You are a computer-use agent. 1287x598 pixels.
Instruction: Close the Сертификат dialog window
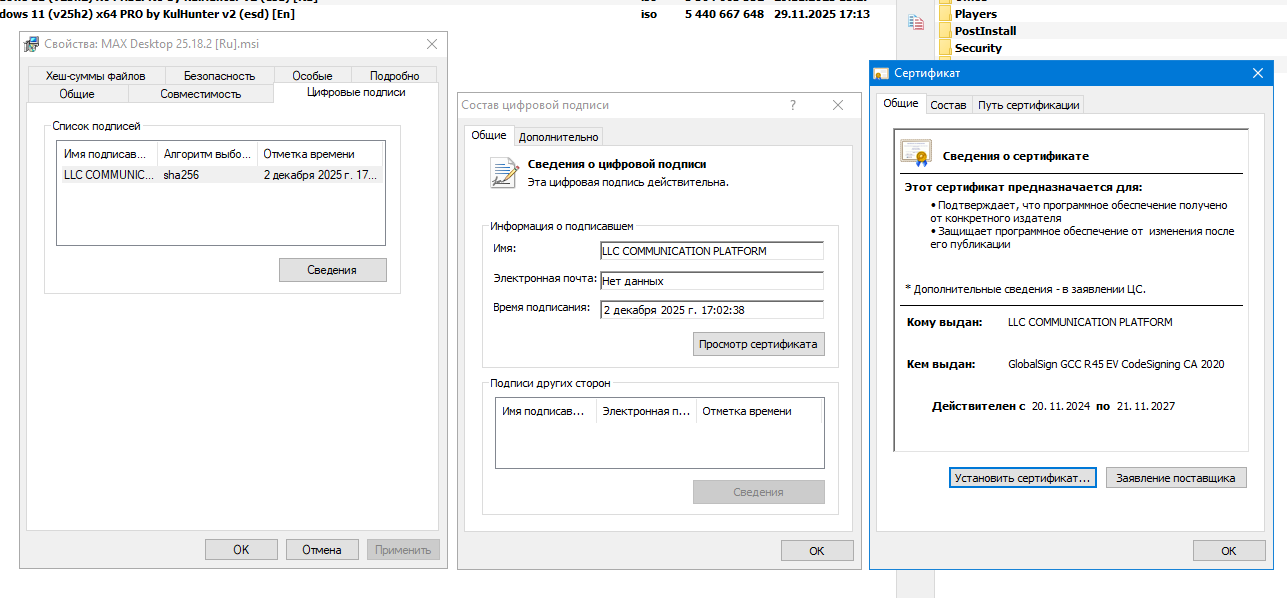[x=1258, y=74]
